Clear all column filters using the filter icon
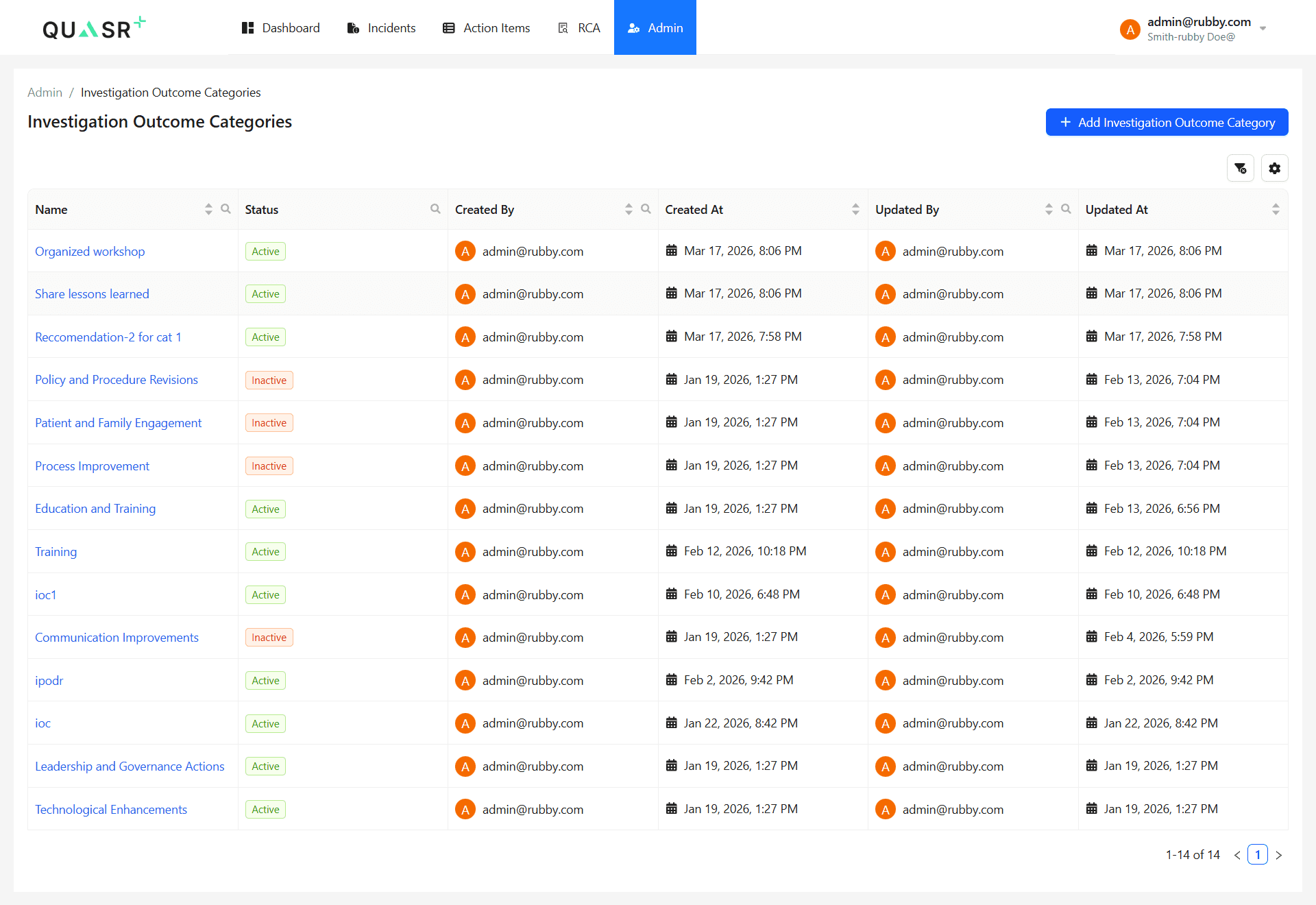Image resolution: width=1316 pixels, height=905 pixels. pos(1240,168)
